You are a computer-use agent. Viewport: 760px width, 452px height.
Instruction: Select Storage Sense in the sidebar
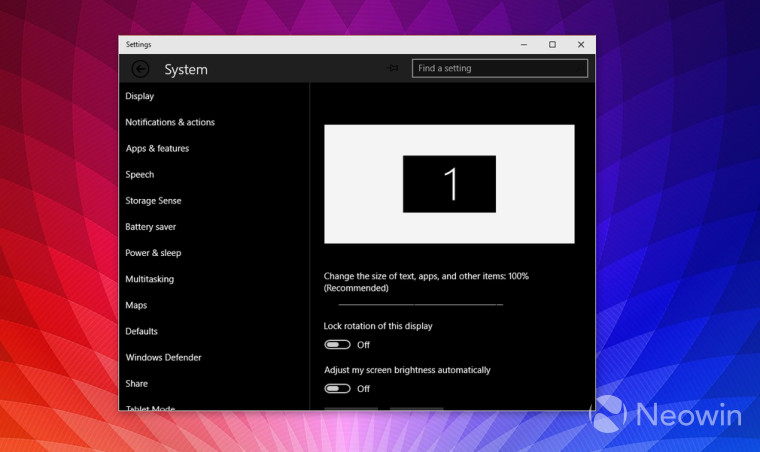point(153,201)
